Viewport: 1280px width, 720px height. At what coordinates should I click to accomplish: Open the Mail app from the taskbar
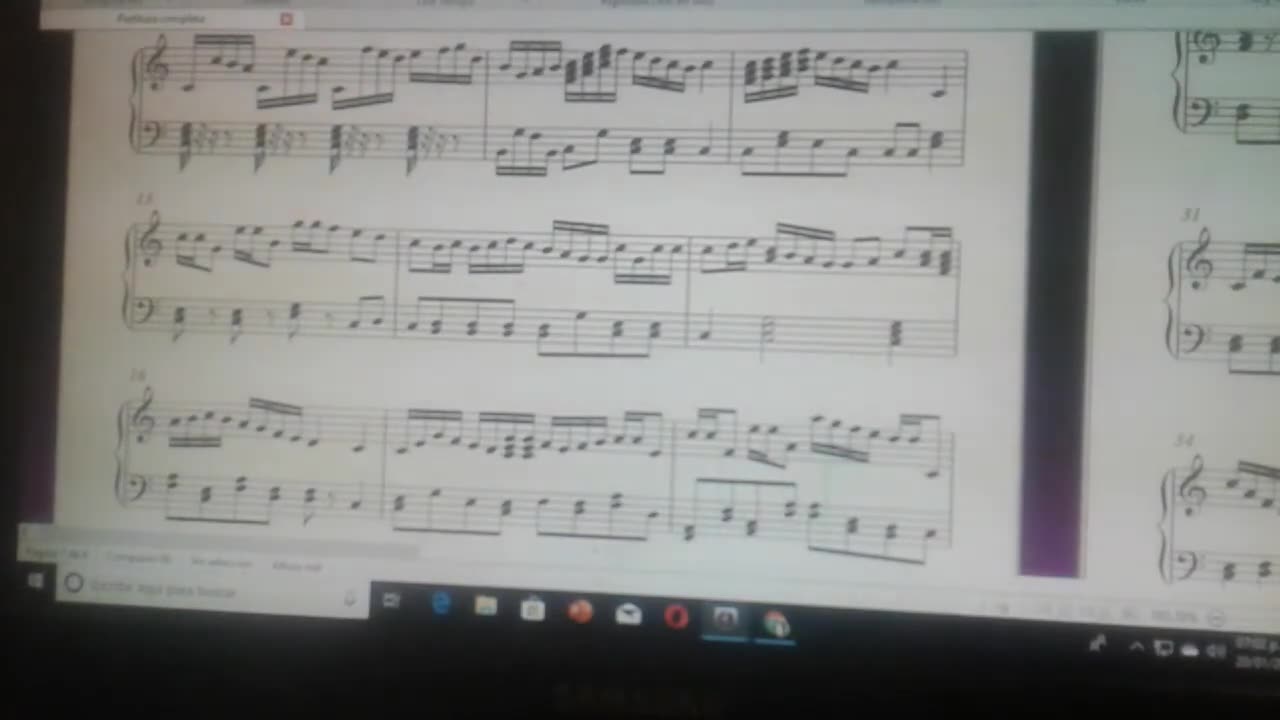[x=628, y=614]
